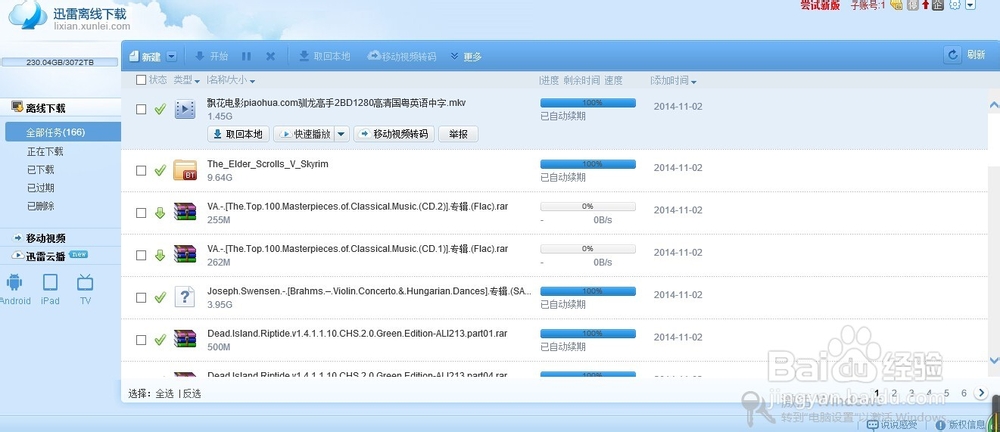Screen dimensions: 1000x432
Task: Expand the 更多 more menu
Action: pos(466,57)
